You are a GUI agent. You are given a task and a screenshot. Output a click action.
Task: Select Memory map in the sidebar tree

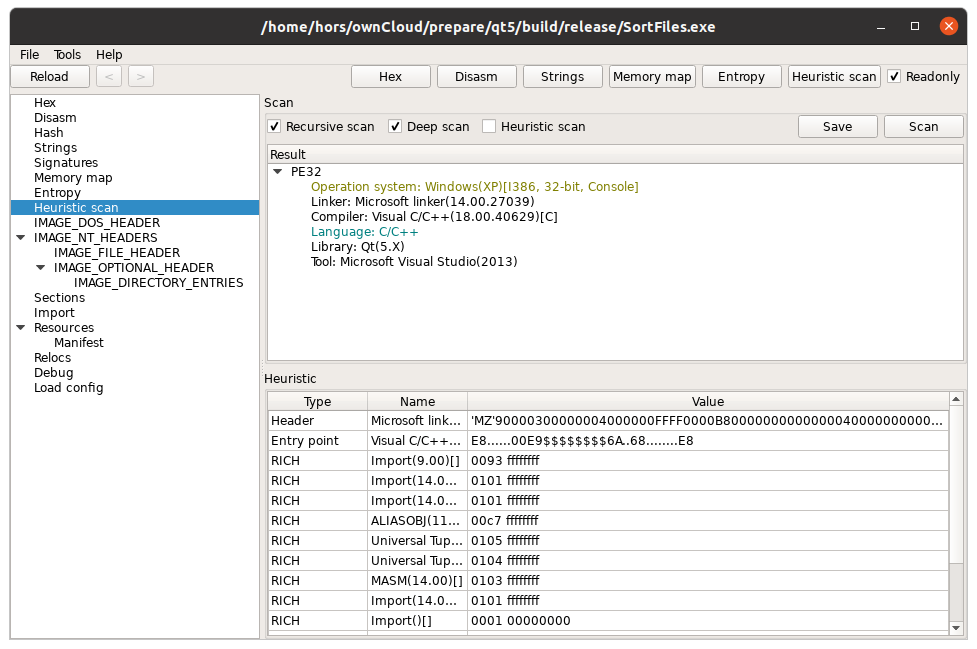[73, 178]
